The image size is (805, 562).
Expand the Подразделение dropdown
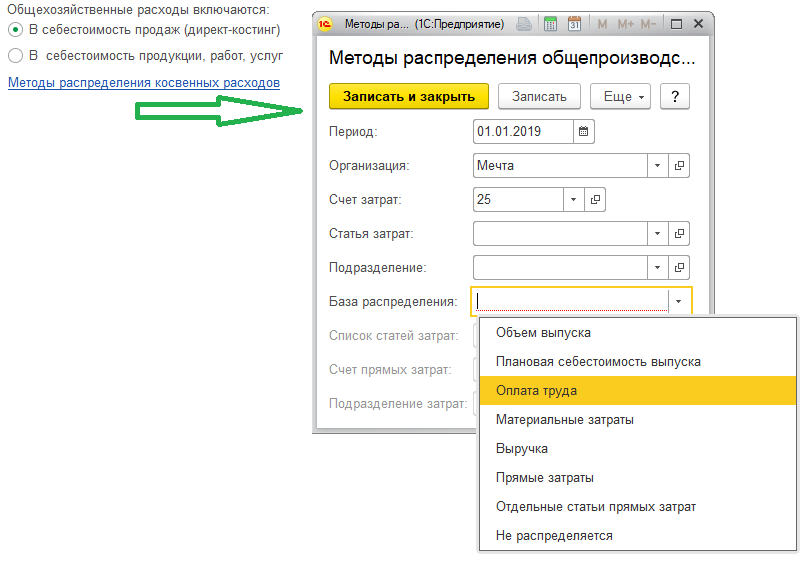658,267
